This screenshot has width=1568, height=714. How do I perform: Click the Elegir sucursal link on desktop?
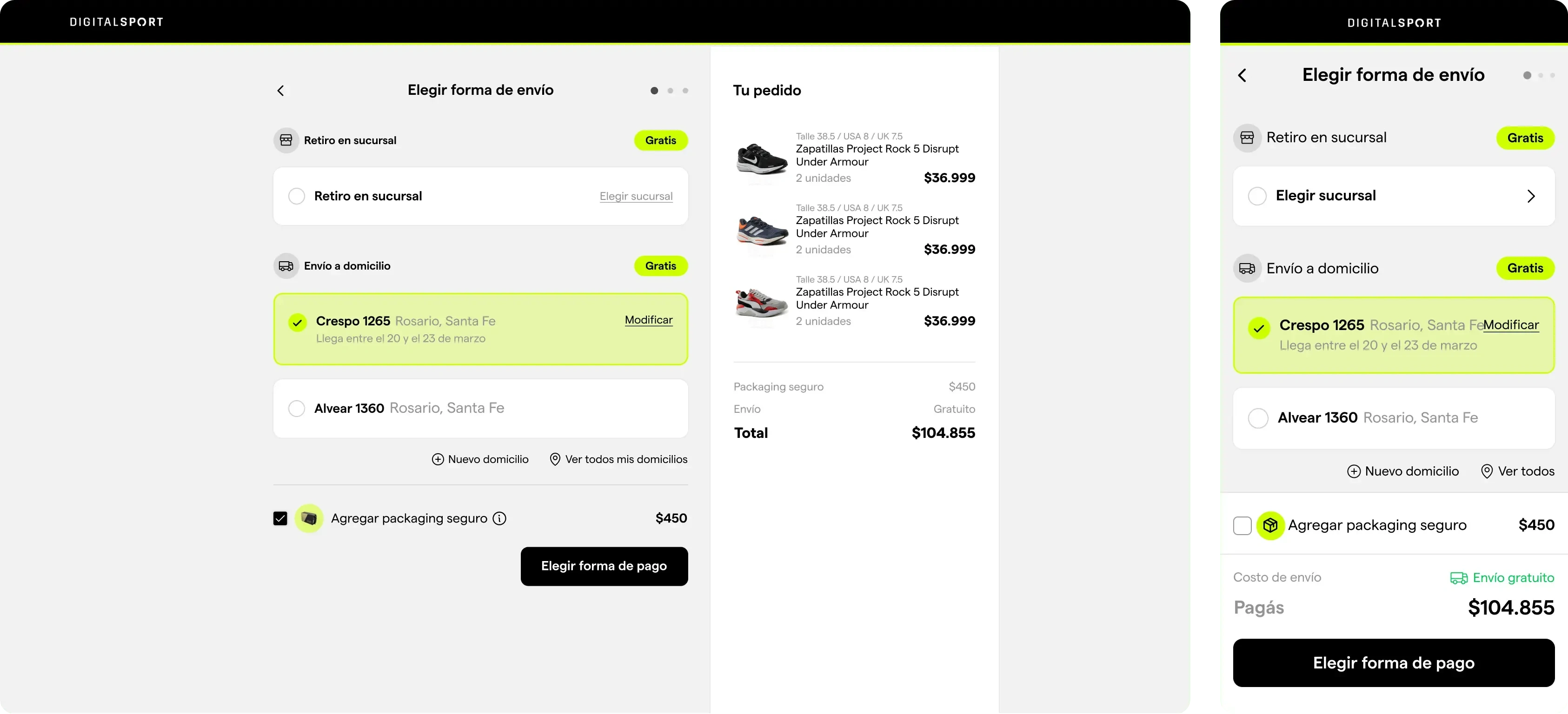[x=636, y=197]
